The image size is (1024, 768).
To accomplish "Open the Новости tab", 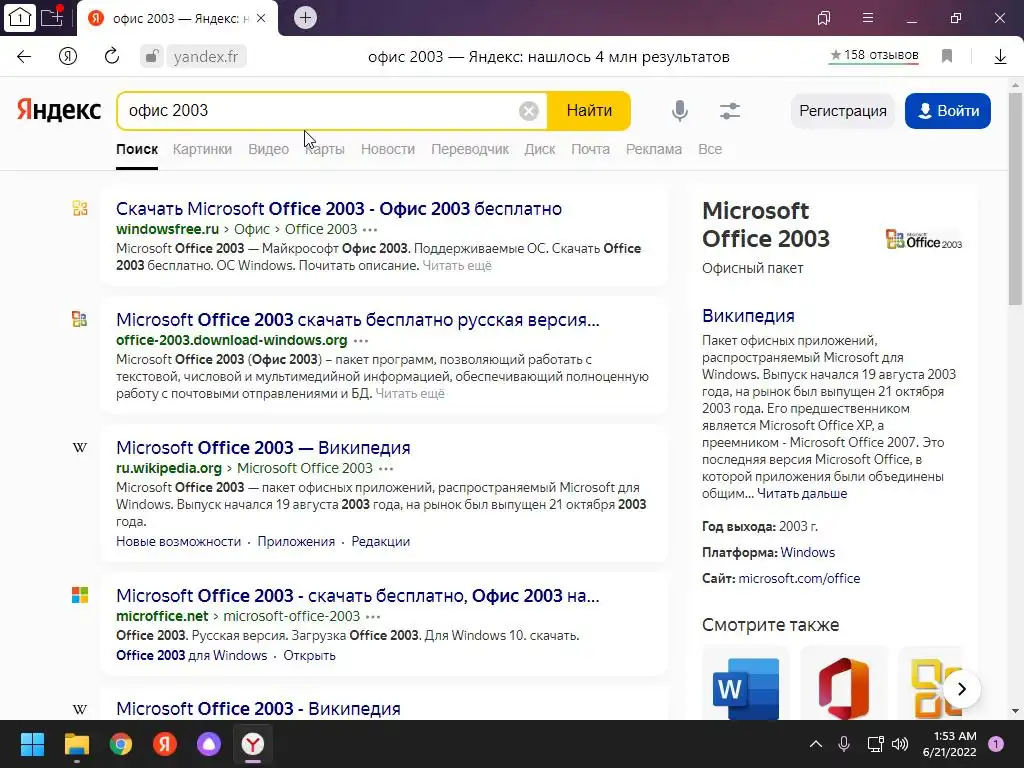I will 388,149.
